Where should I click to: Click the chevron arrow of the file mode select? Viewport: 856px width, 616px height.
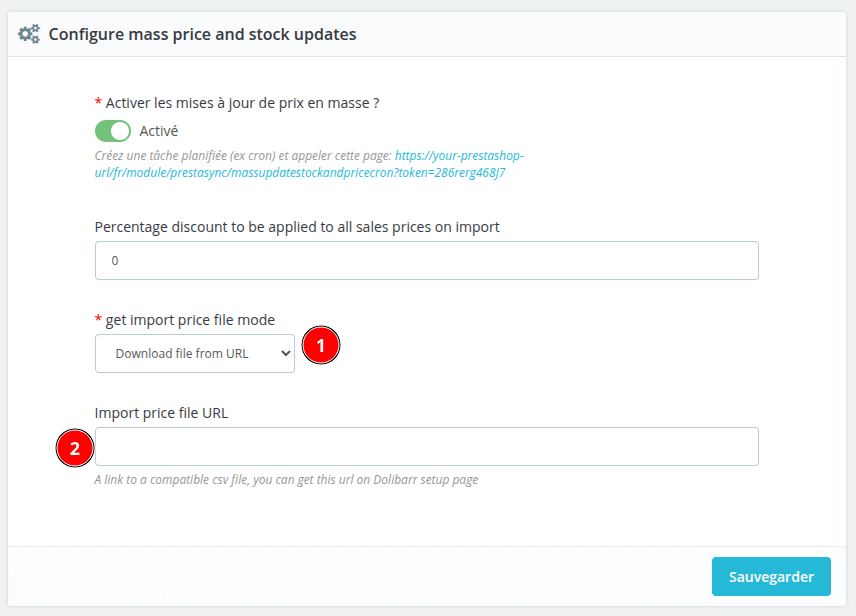coord(285,353)
